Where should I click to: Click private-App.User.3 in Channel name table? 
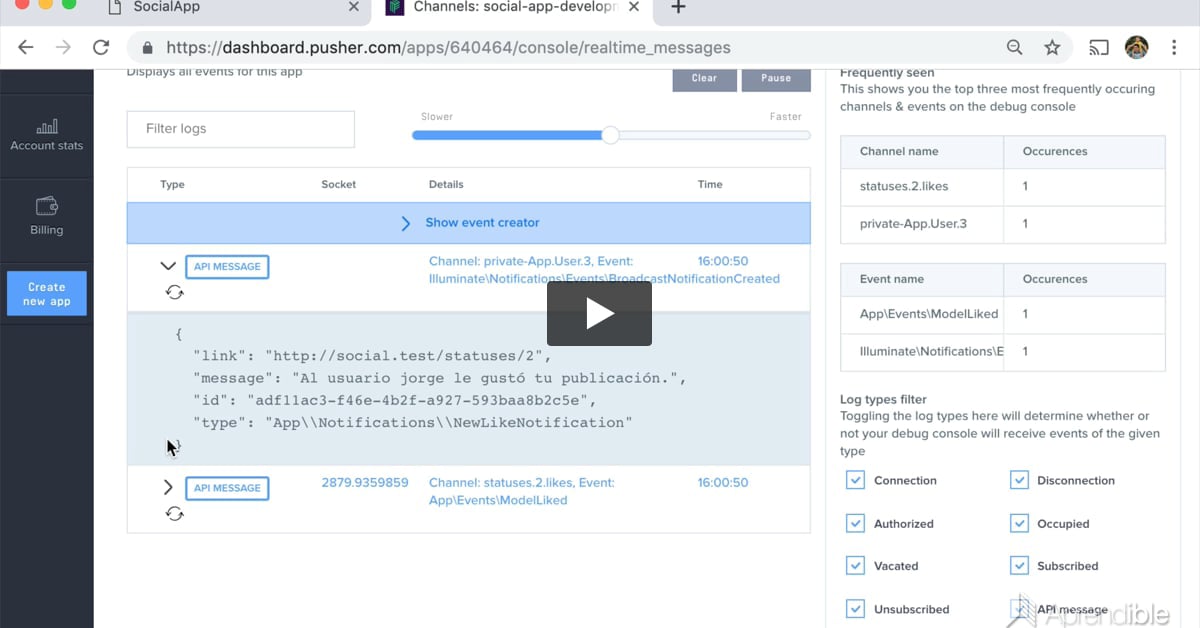[x=913, y=224]
